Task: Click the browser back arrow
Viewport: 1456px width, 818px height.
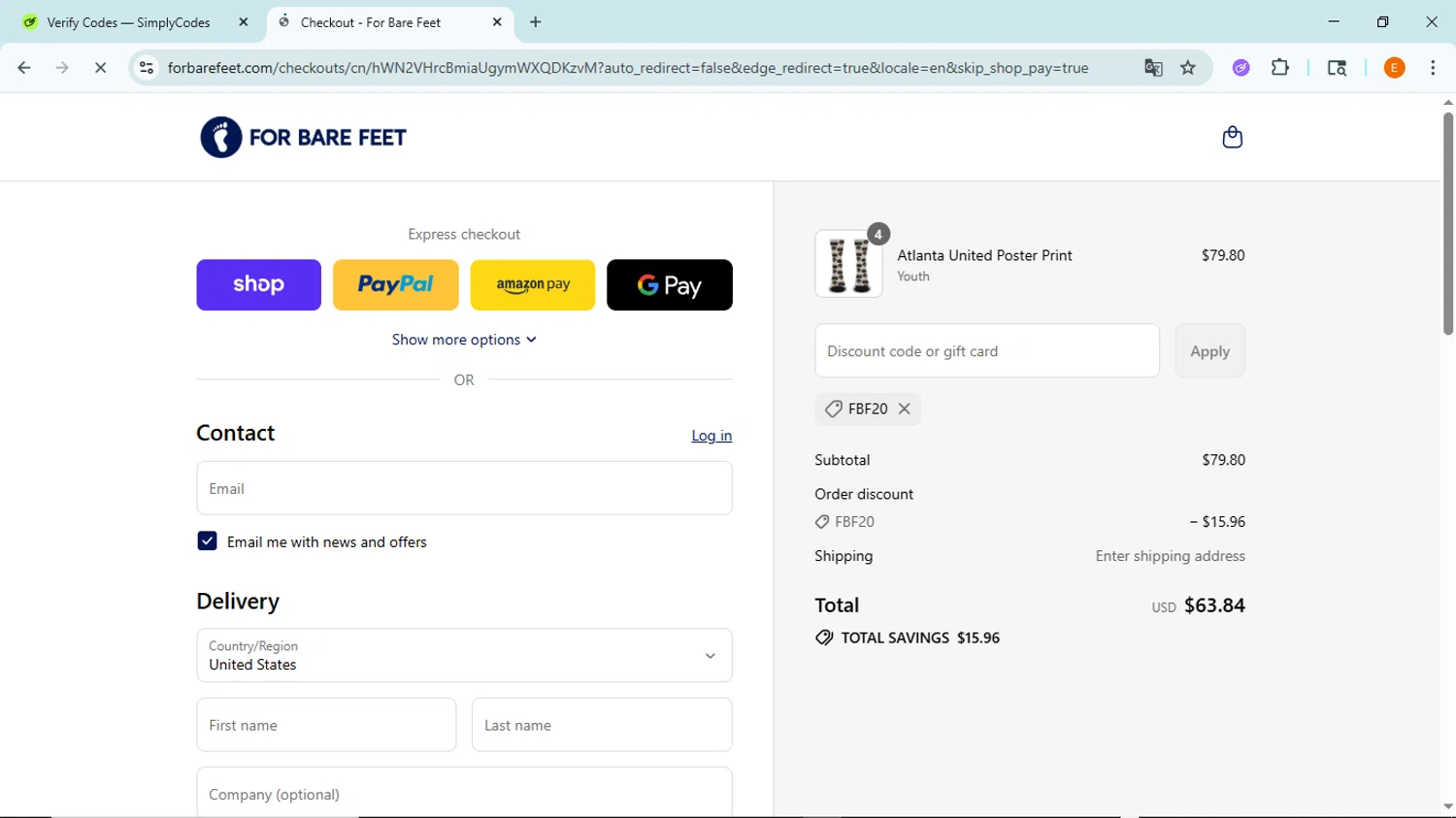Action: [24, 68]
